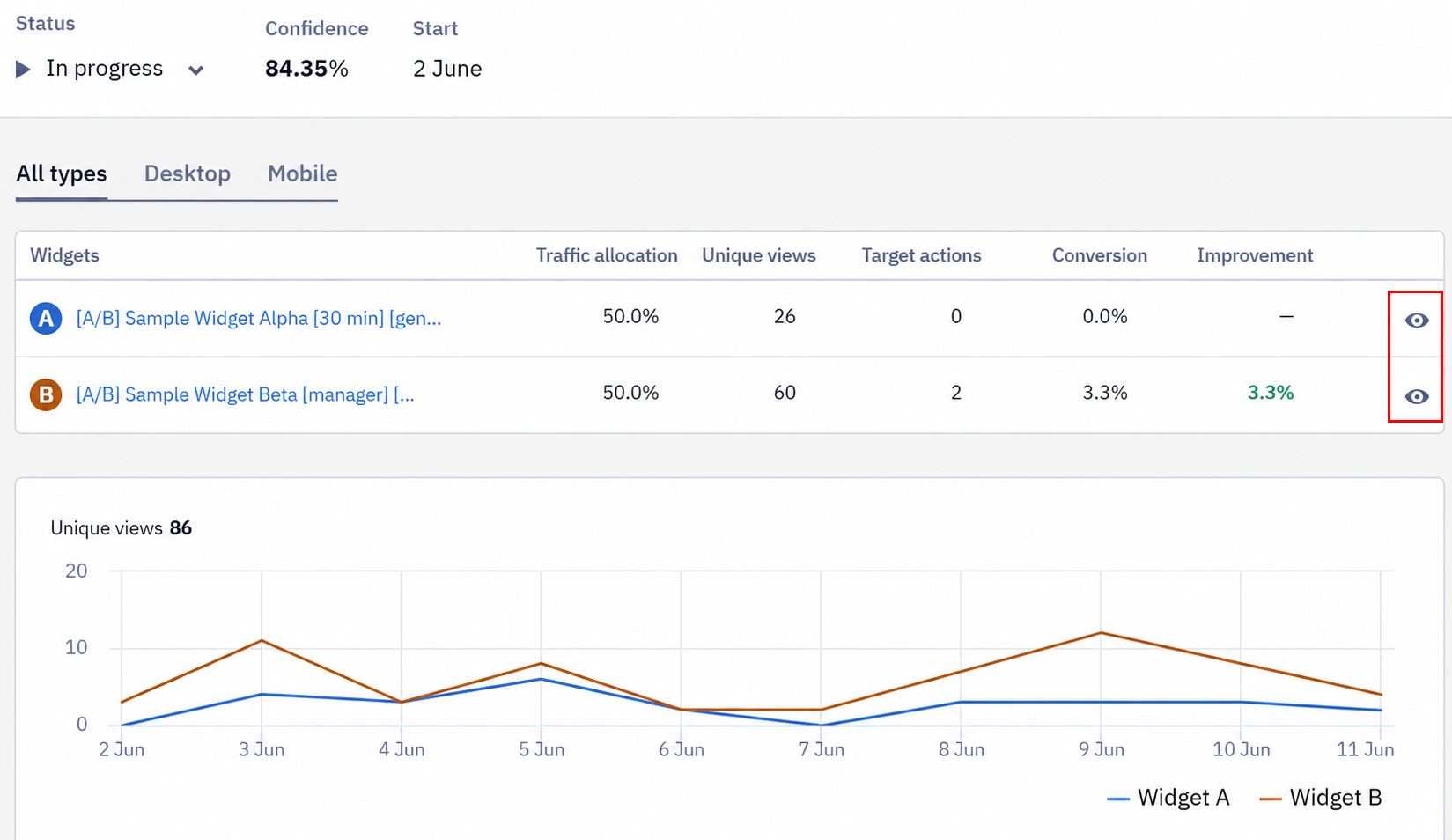The width and height of the screenshot is (1452, 840).
Task: Select the 84.35% confidence value
Action: pos(306,69)
